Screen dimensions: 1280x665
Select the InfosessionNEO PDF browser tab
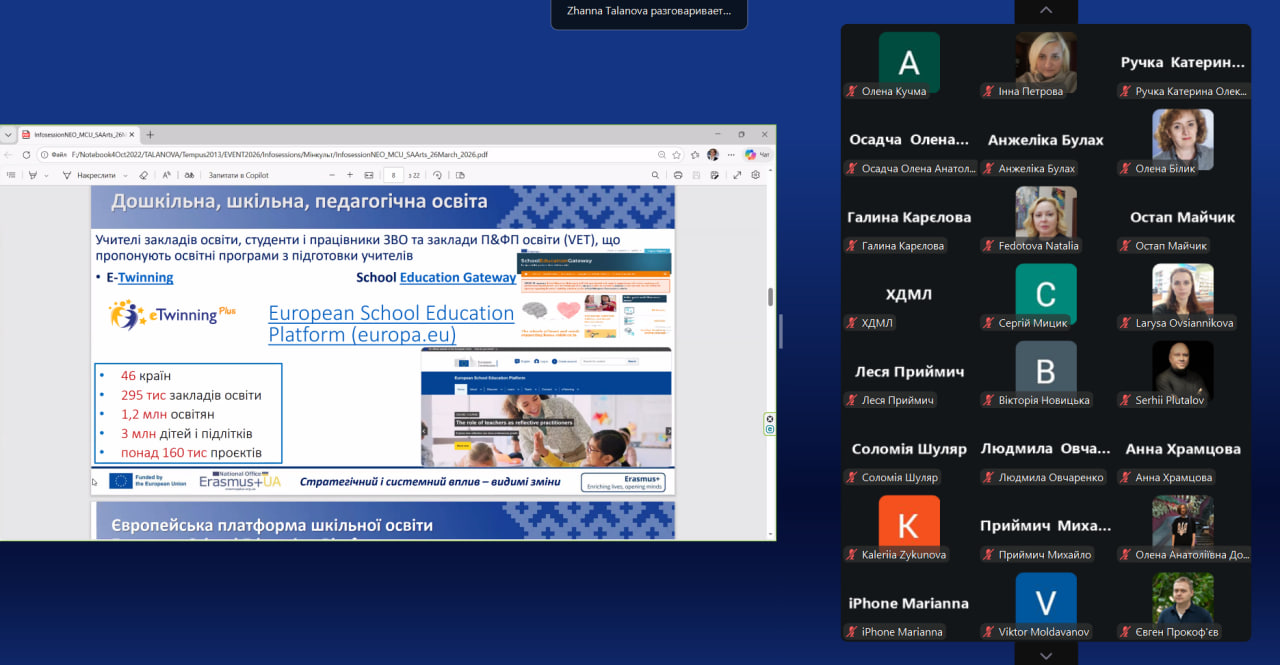click(78, 134)
